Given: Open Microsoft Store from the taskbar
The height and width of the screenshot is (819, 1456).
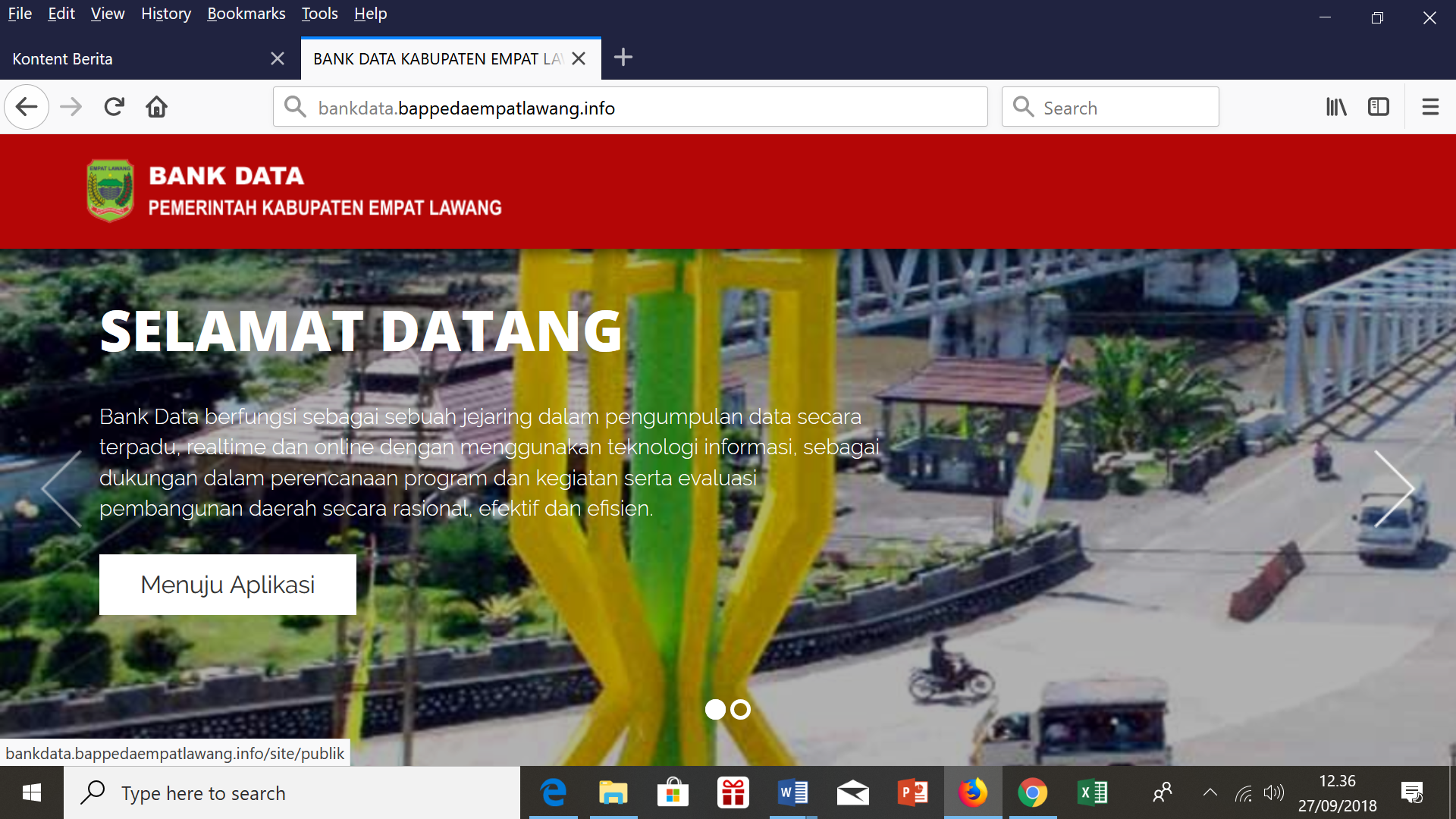Looking at the screenshot, I should (x=673, y=793).
